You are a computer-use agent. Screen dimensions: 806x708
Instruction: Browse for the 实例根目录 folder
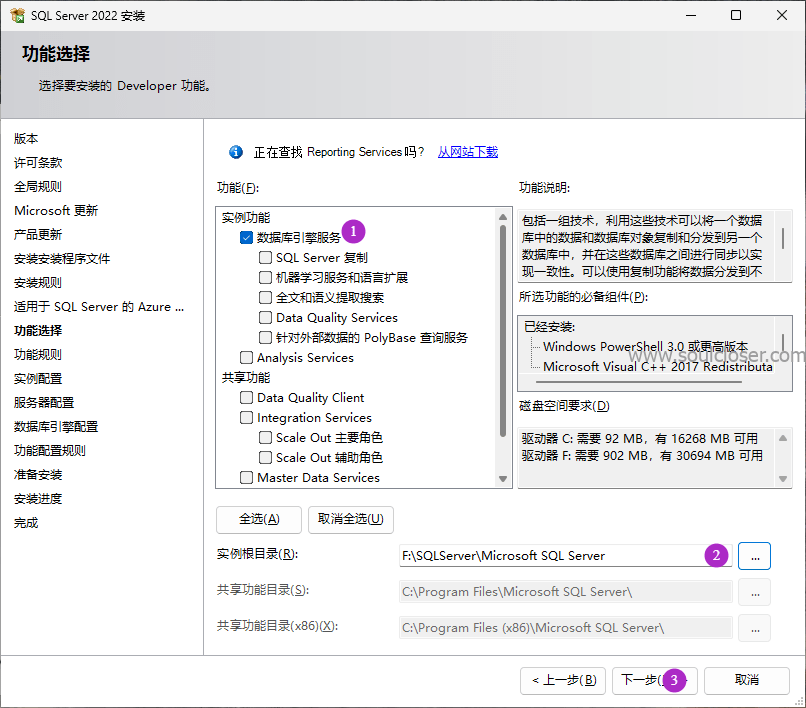click(x=754, y=556)
